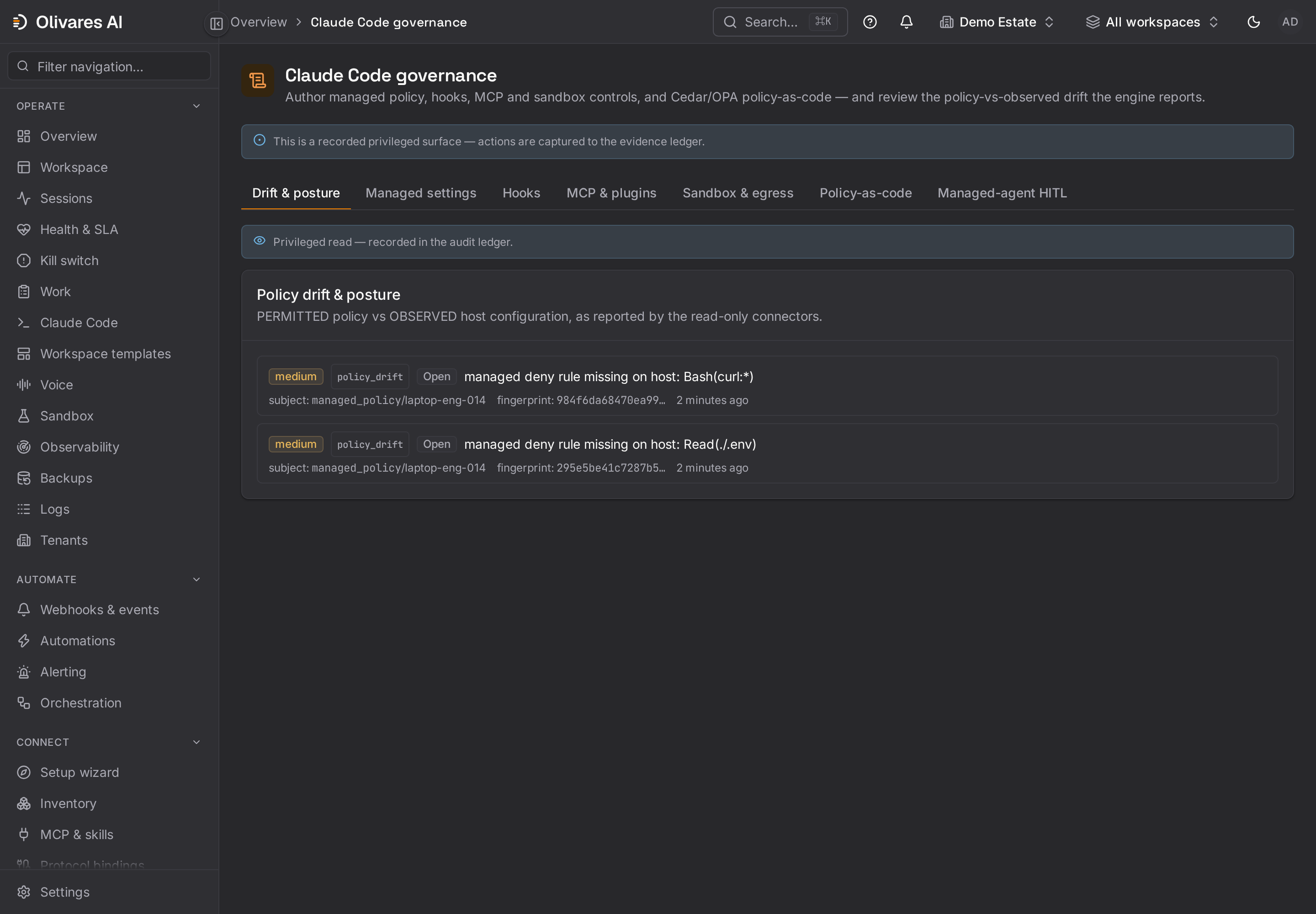This screenshot has height=914, width=1316.
Task: Open the Managed-agent HITL tab
Action: 1002,193
